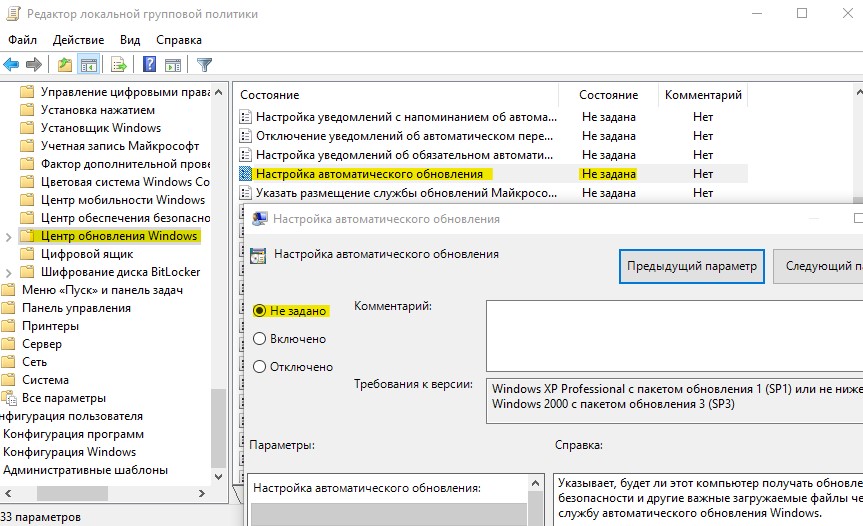Viewport: 863px width, 526px height.
Task: Click the tree pane scroll down arrow
Action: point(219,476)
